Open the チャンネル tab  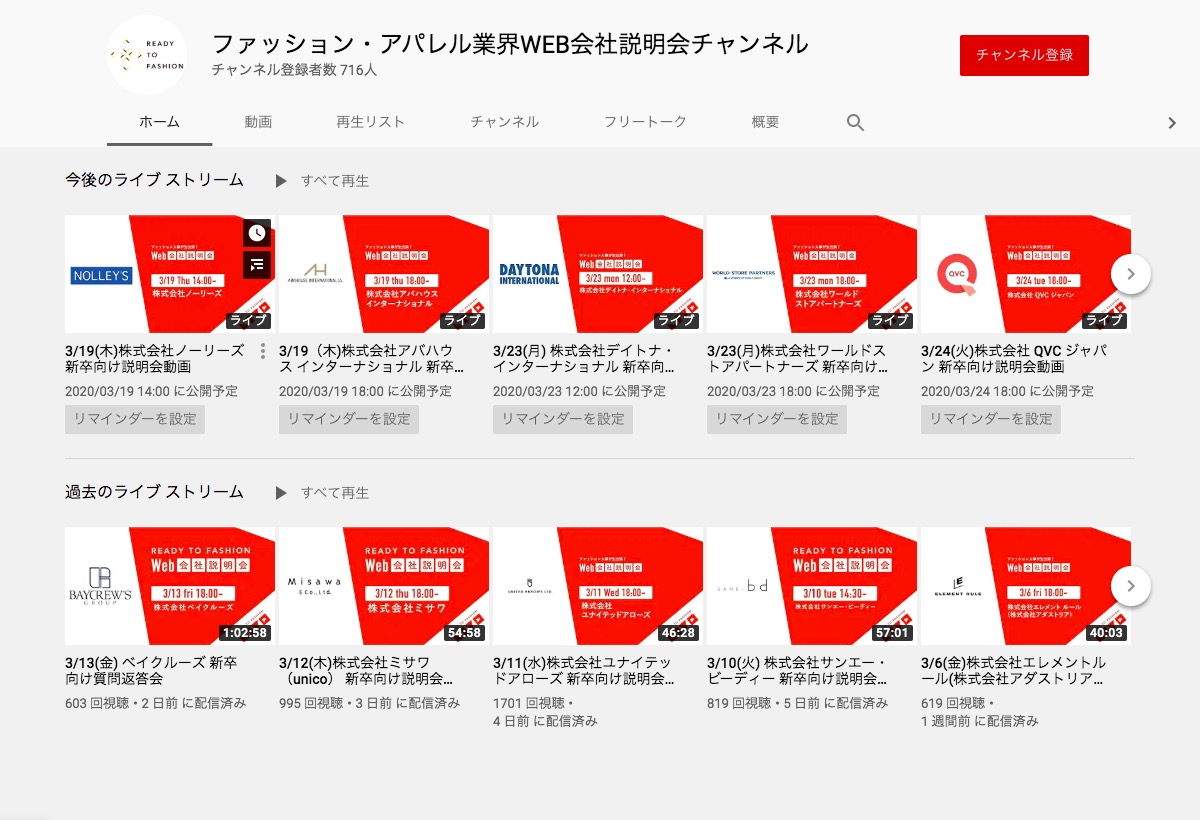(505, 122)
